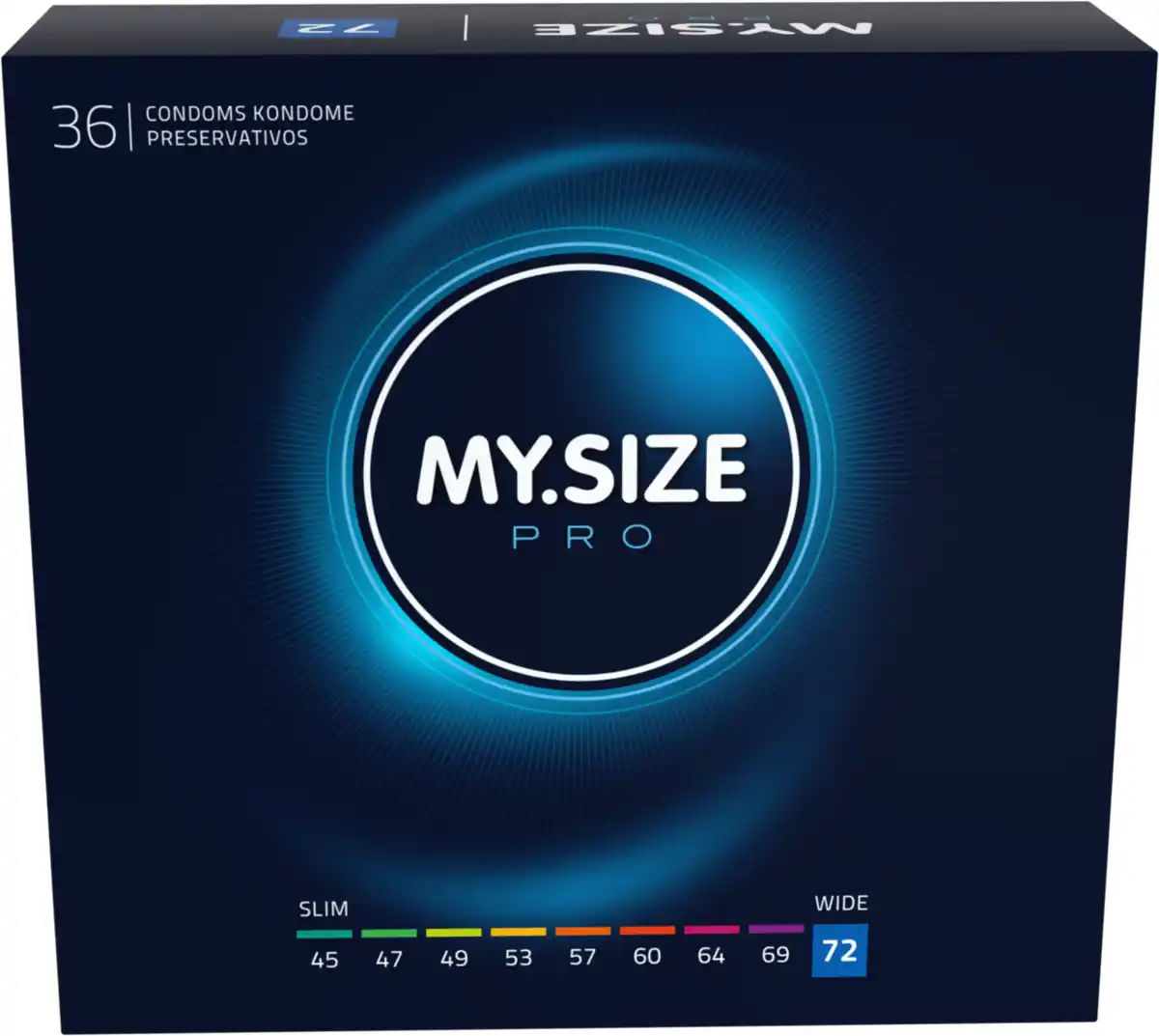Select the CONDOMS KONDOME text

[249, 114]
